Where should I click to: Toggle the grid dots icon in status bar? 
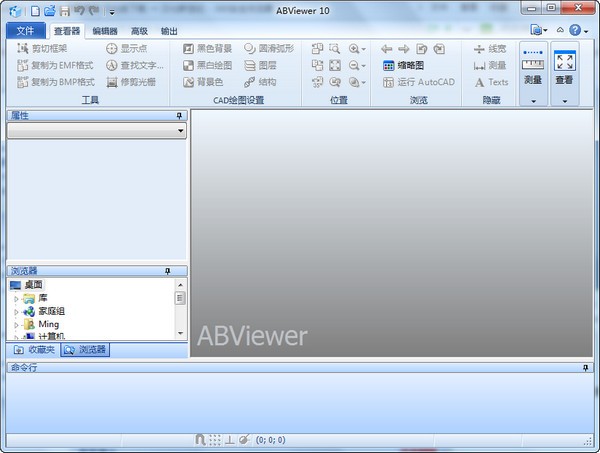pyautogui.click(x=214, y=439)
